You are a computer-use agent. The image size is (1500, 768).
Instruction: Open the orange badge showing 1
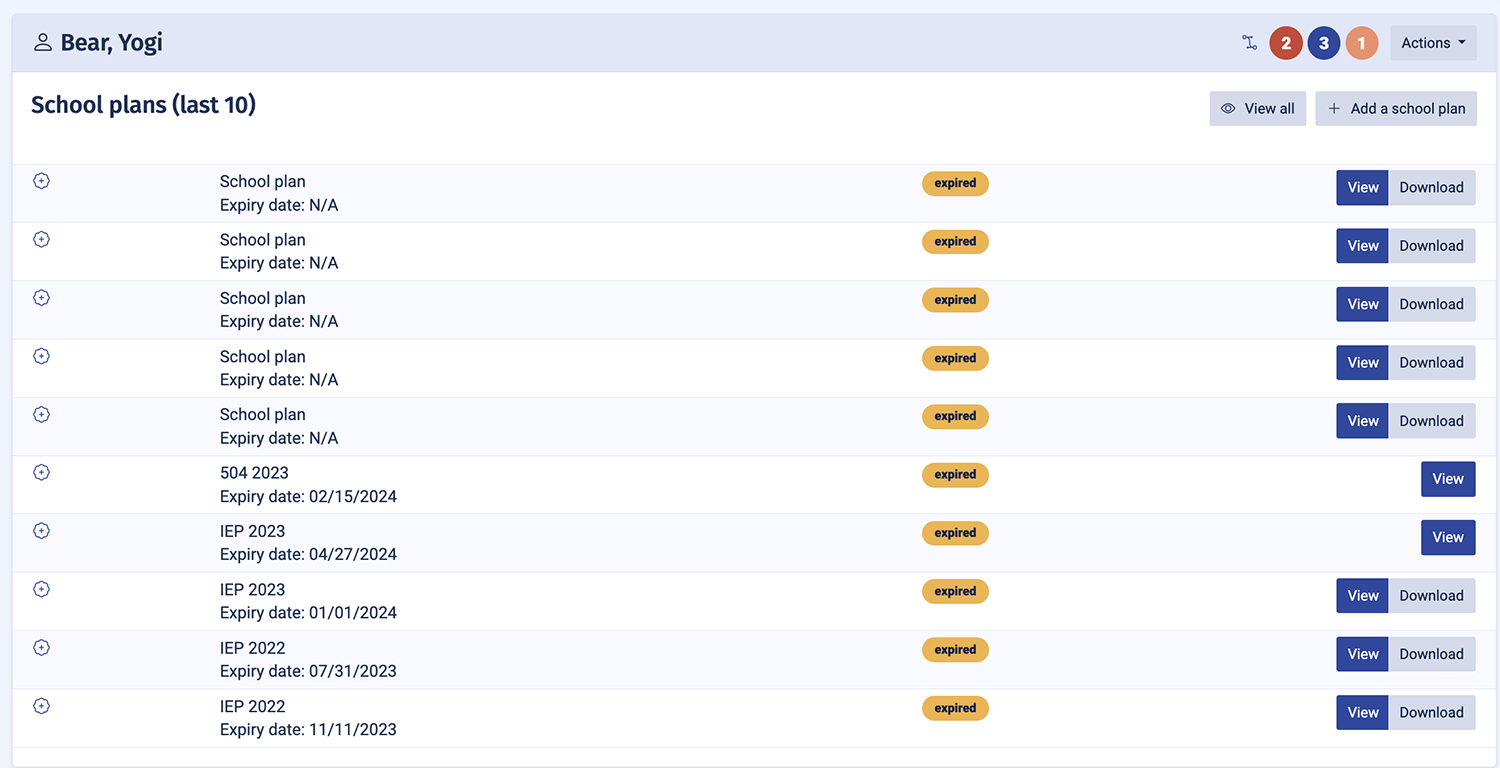[x=1361, y=43]
